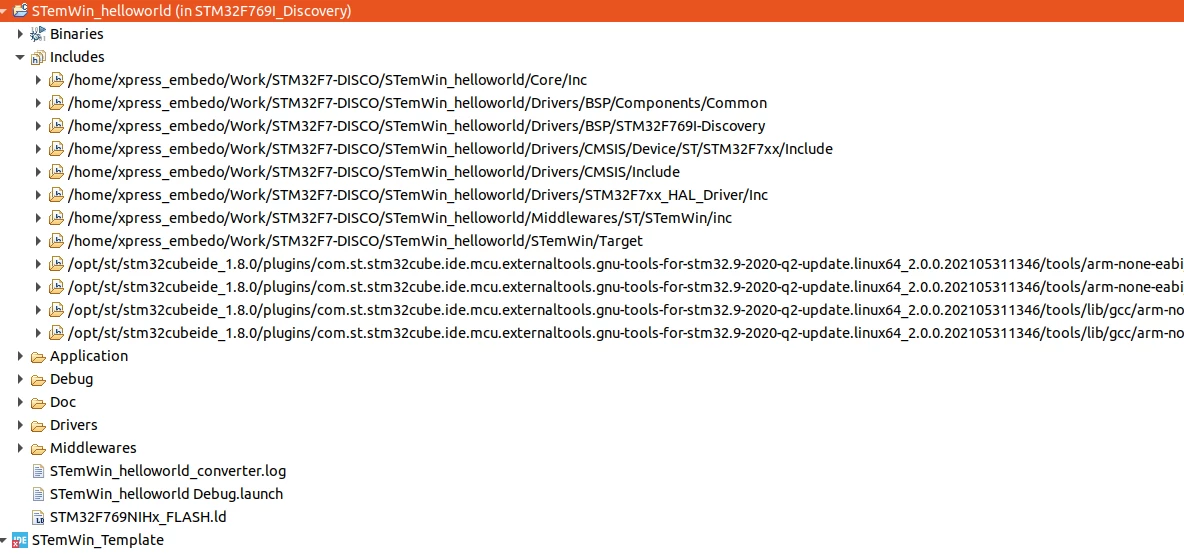Image resolution: width=1184 pixels, height=554 pixels.
Task: Select file name 'STemWin_helloworld_converter.log'
Action: tap(168, 472)
